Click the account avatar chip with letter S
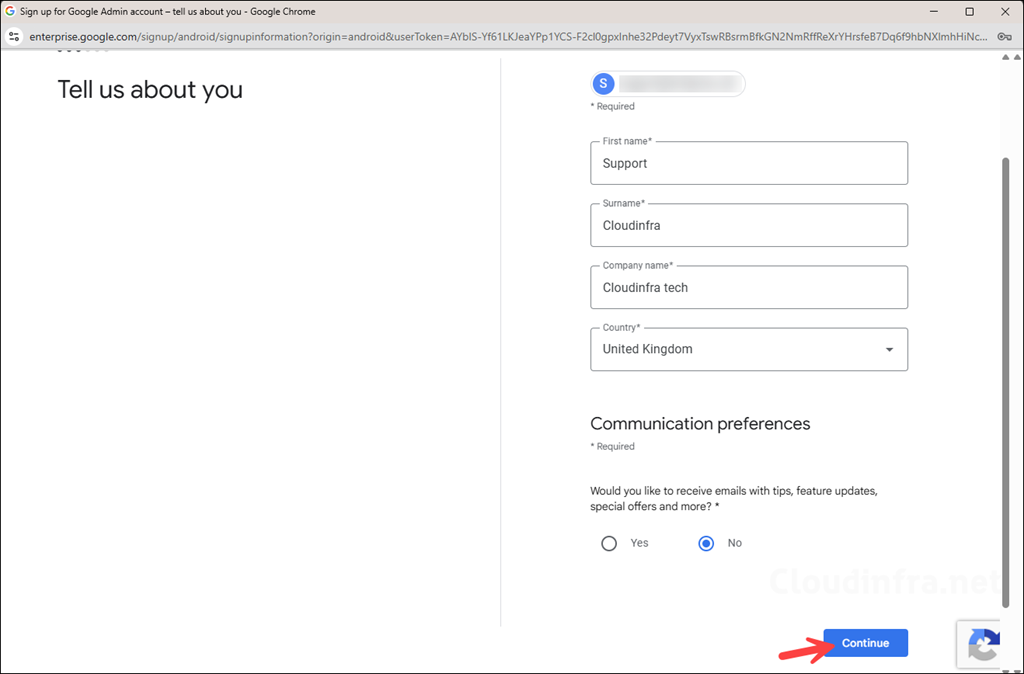 click(x=668, y=84)
